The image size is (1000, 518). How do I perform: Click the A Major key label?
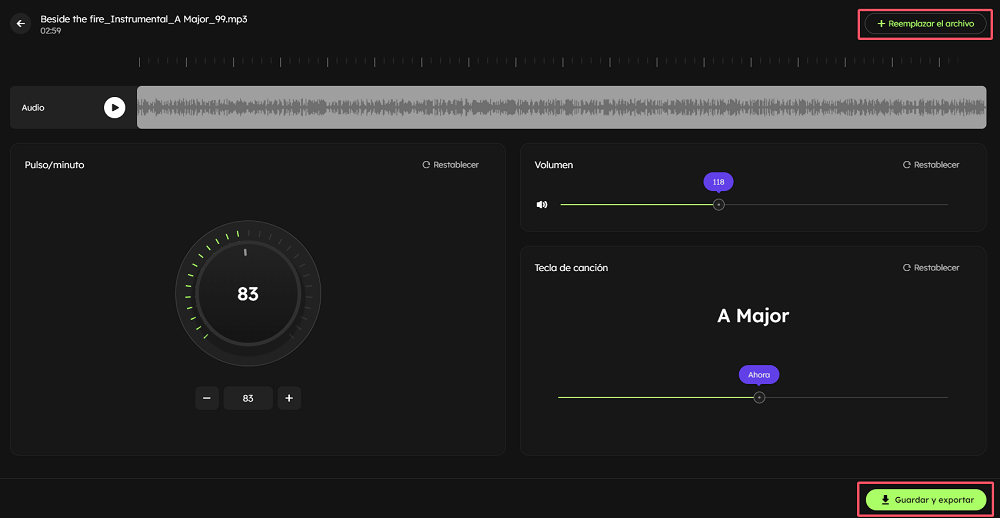pyautogui.click(x=753, y=316)
